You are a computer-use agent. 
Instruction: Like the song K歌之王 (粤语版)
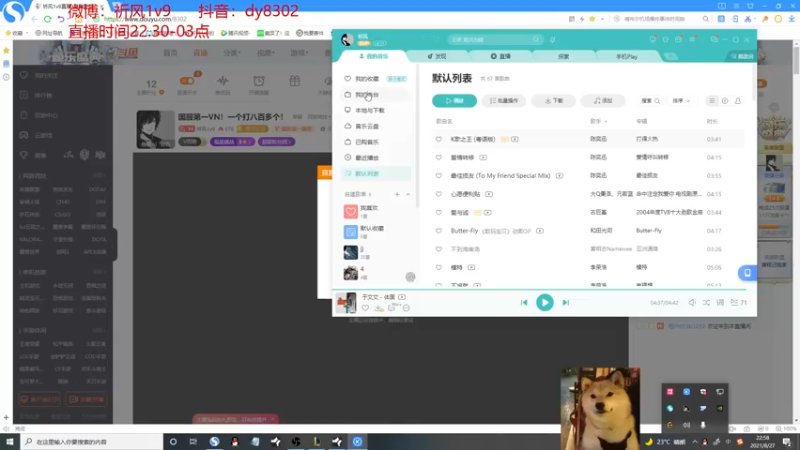(438, 139)
